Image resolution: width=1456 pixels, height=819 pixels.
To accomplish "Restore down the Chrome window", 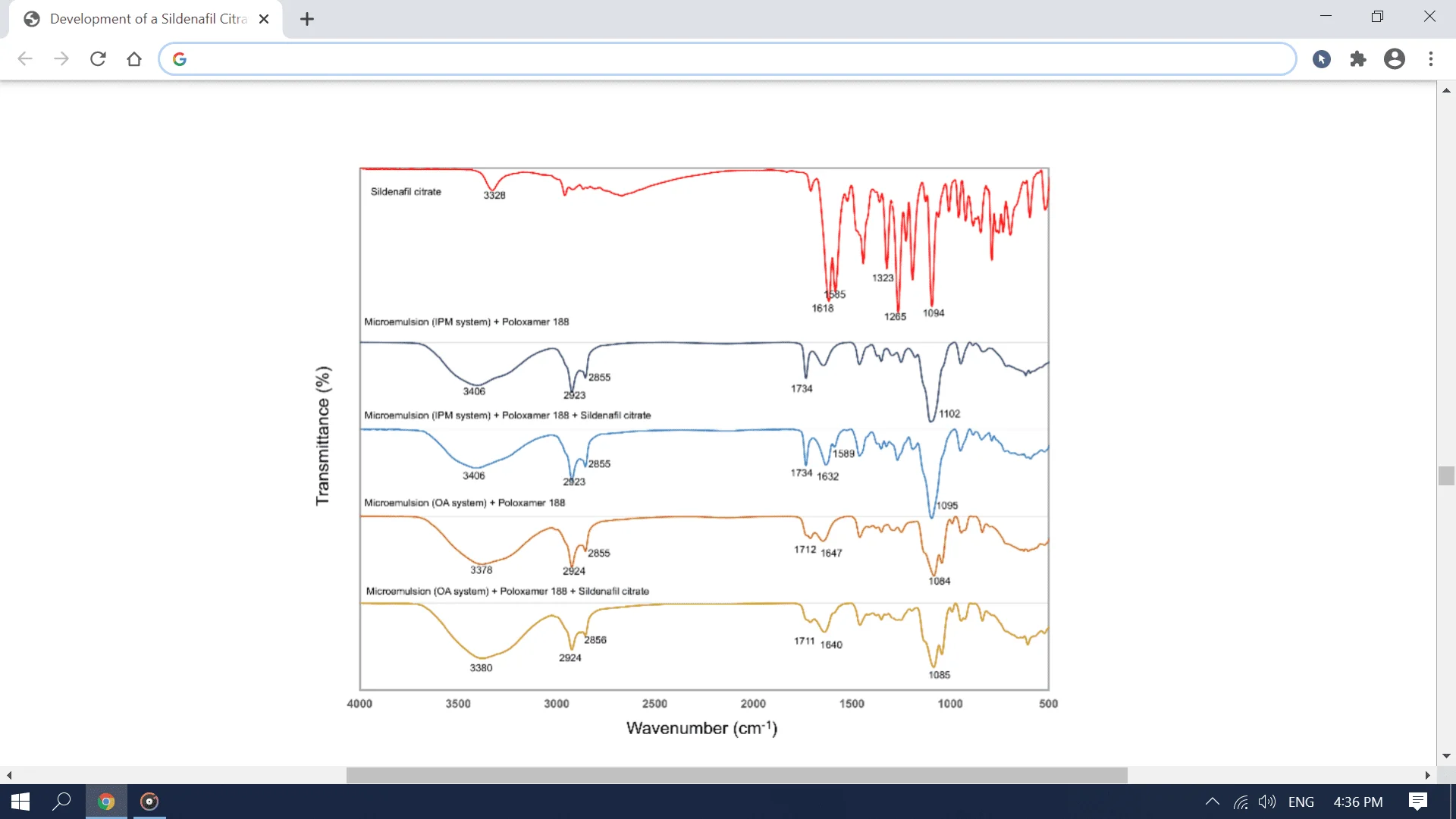I will (1377, 17).
